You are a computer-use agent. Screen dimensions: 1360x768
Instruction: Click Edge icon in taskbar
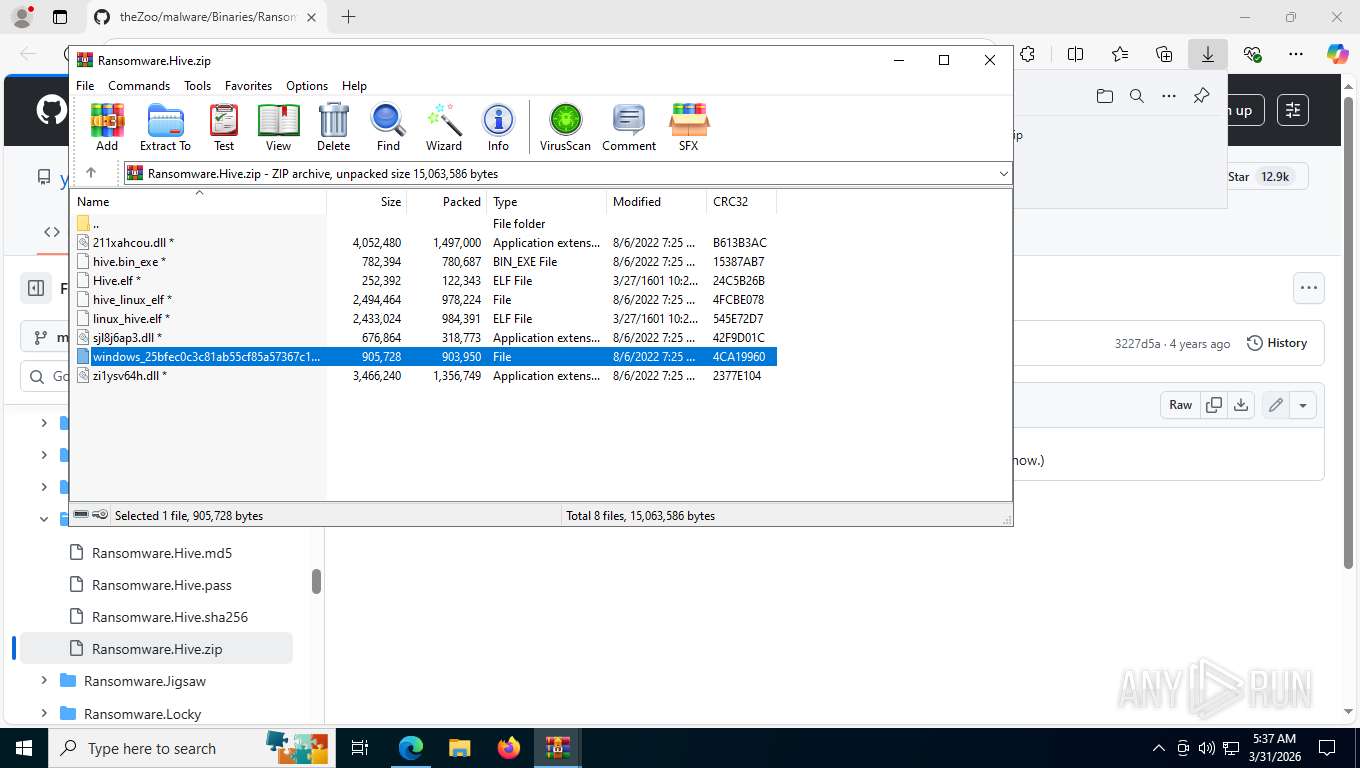[411, 748]
